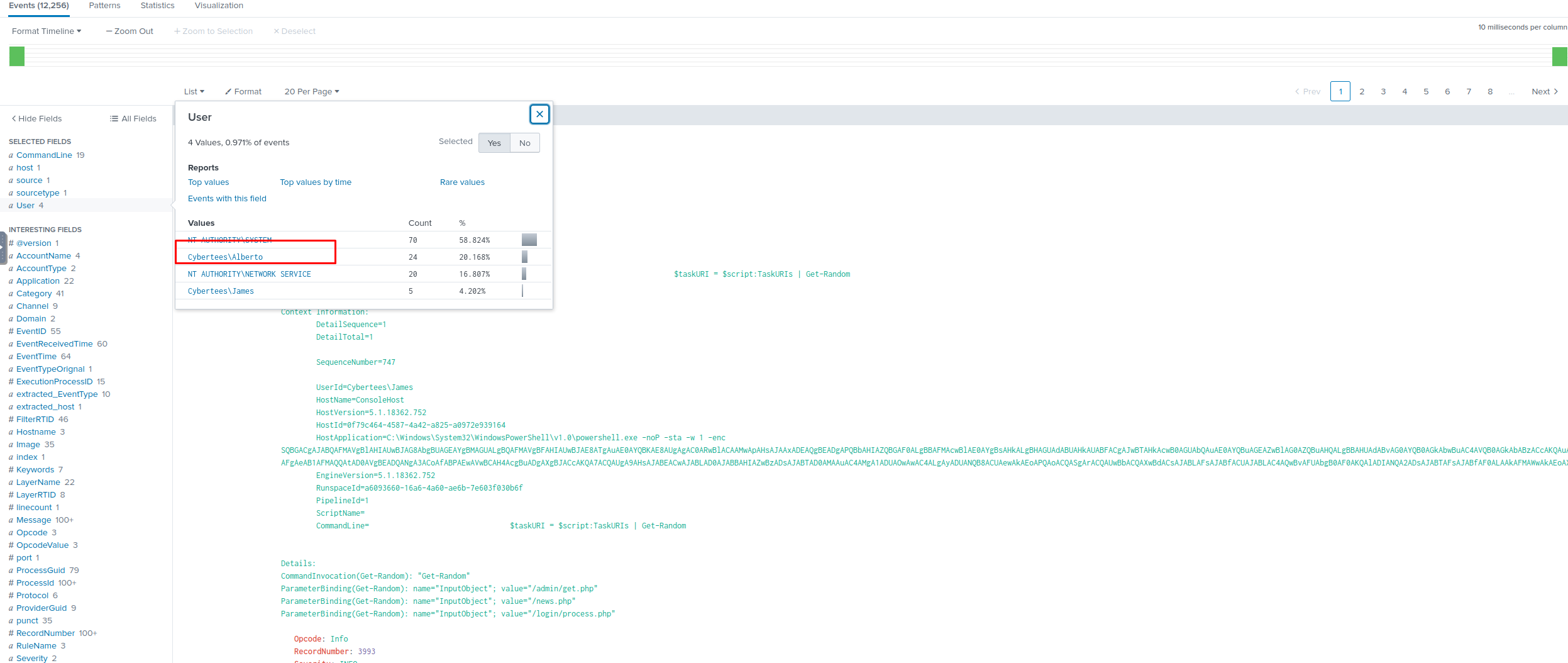Viewport: 1568px width, 663px height.
Task: Open the List view dropdown
Action: 194,92
